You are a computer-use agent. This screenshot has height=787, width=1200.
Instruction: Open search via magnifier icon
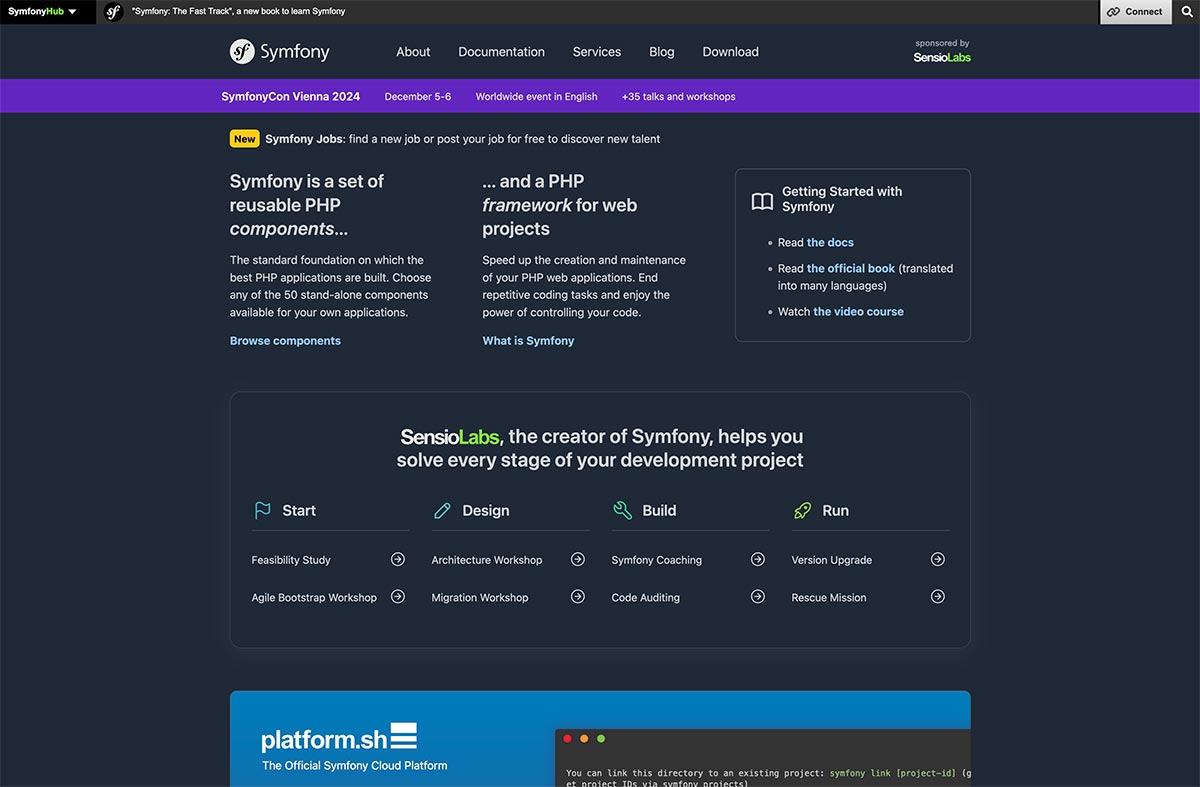tap(1186, 12)
